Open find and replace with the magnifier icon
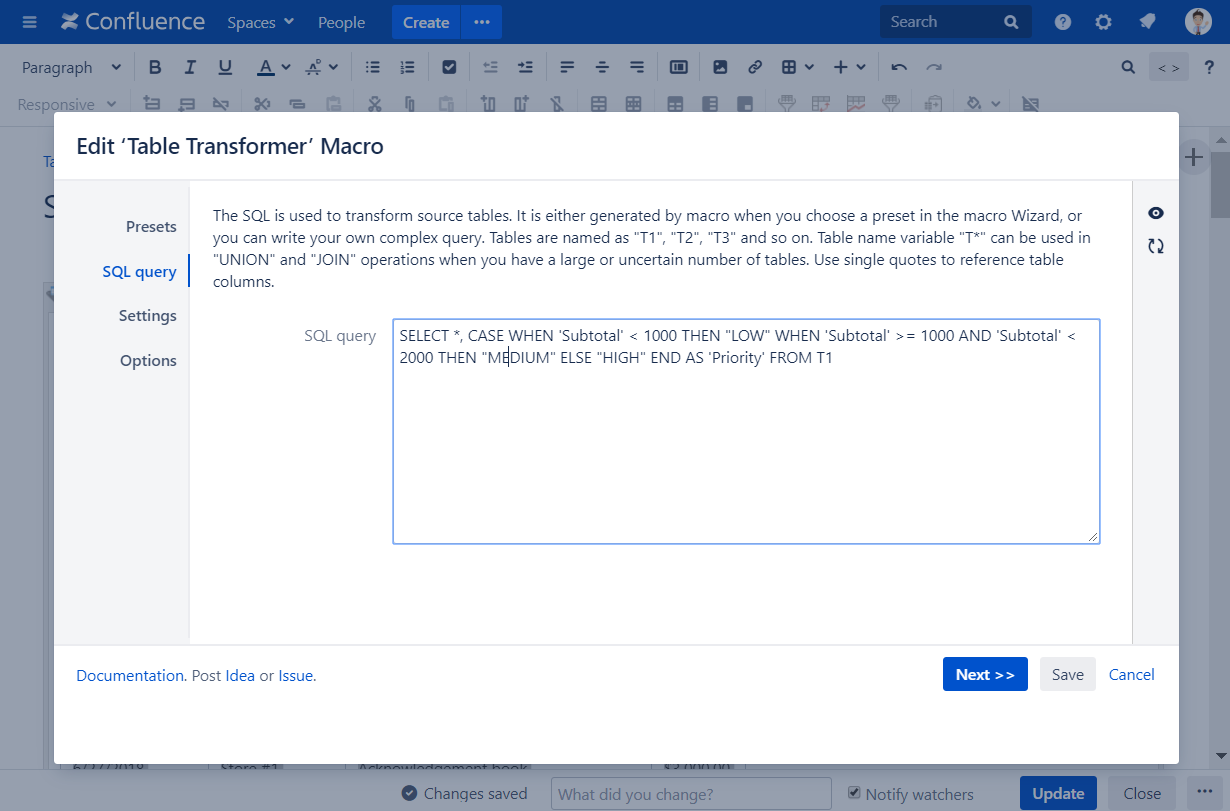Viewport: 1230px width, 811px height. click(x=1128, y=66)
